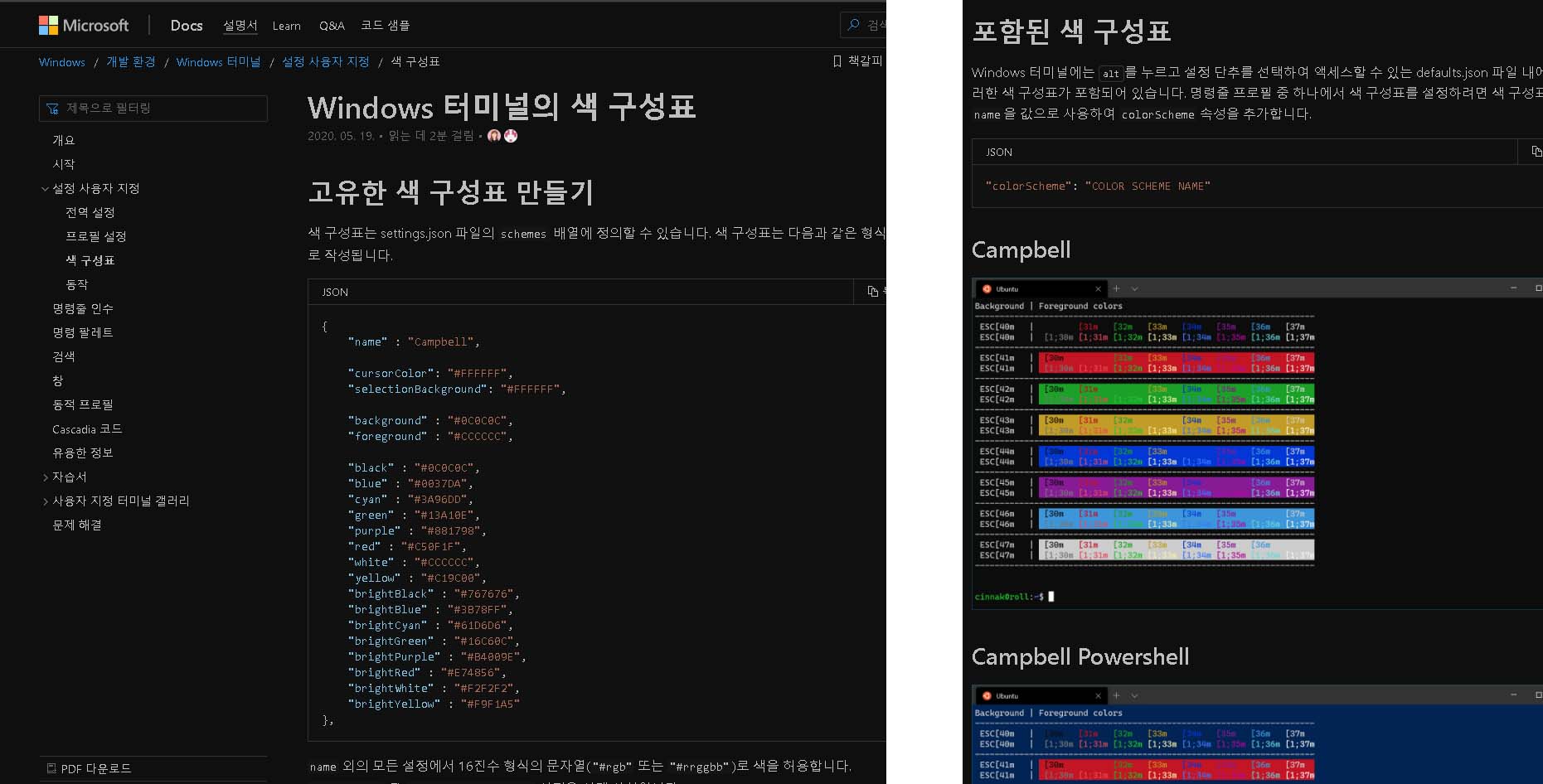This screenshot has height=784, width=1543.
Task: Expand the 자습서 section
Action: (45, 477)
